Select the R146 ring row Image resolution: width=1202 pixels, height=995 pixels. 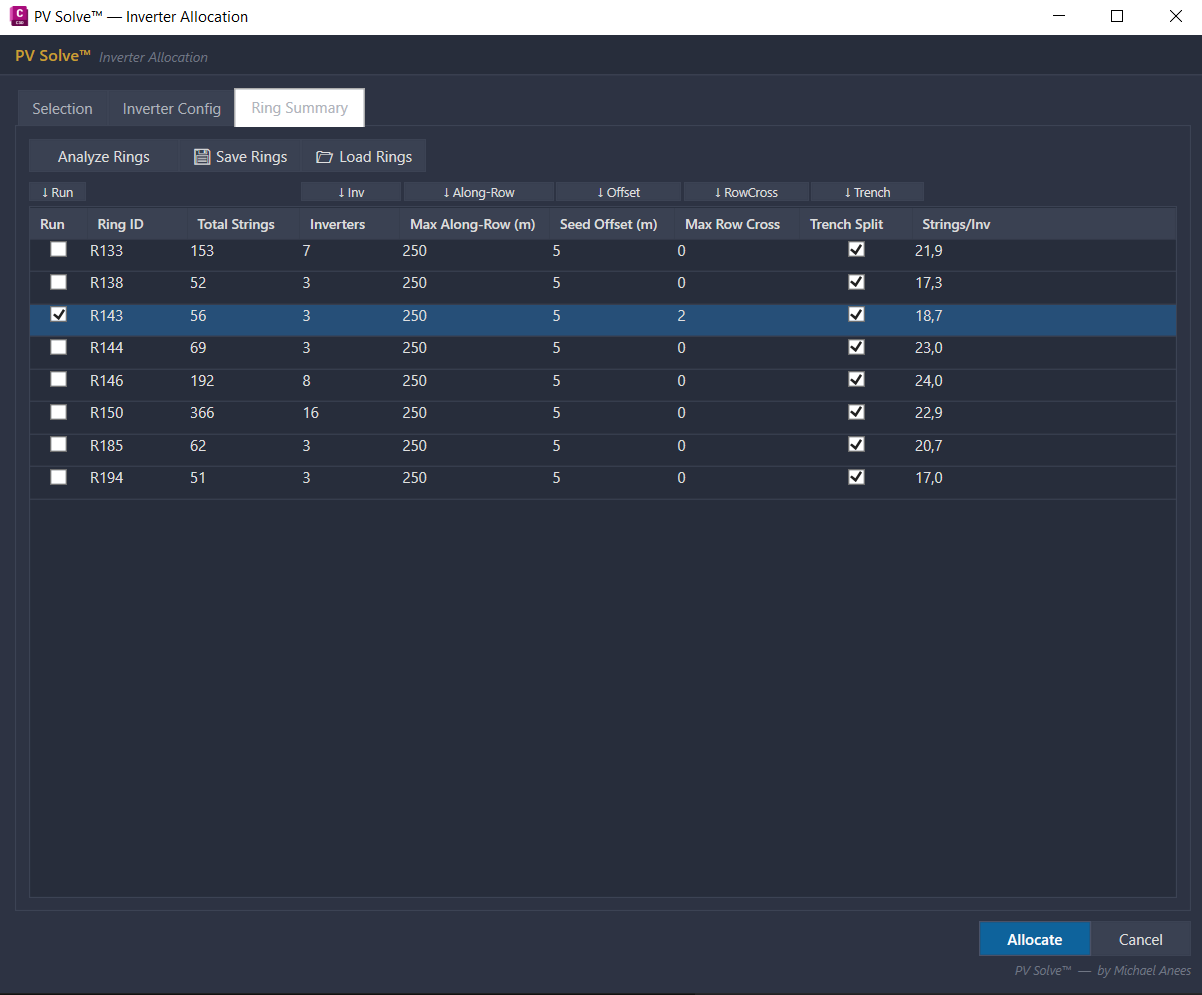[x=107, y=381]
